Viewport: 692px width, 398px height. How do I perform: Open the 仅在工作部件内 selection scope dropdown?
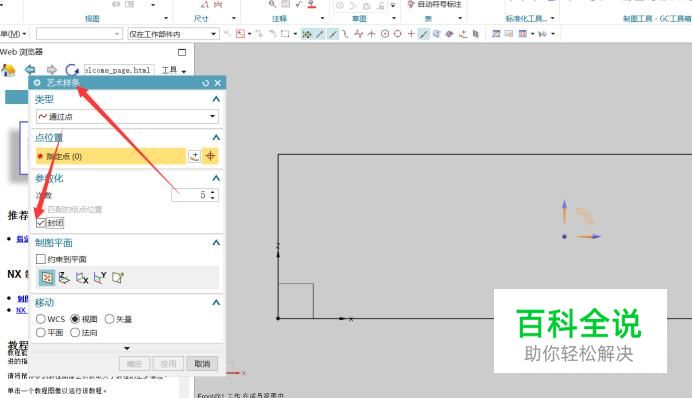click(173, 34)
